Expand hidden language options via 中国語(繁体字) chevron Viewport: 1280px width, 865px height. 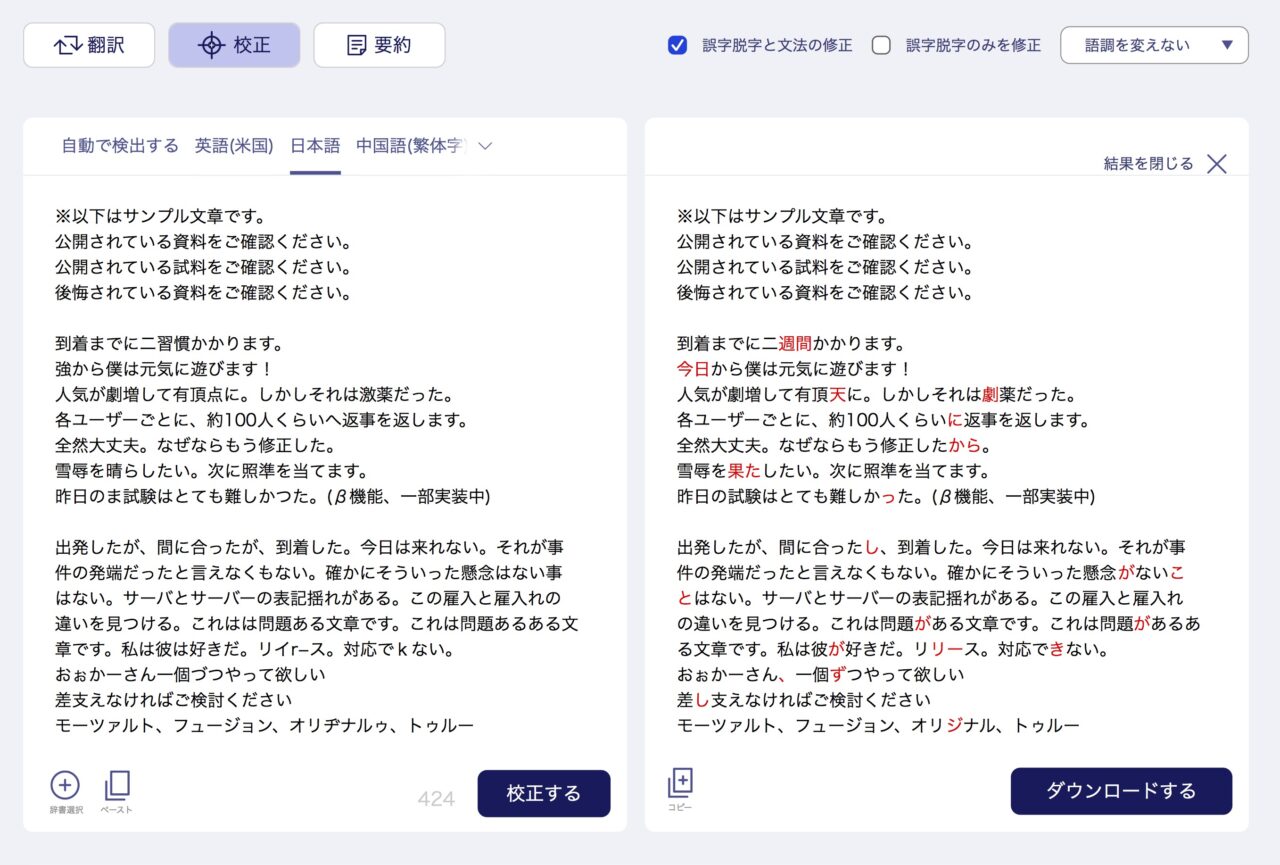(x=484, y=145)
